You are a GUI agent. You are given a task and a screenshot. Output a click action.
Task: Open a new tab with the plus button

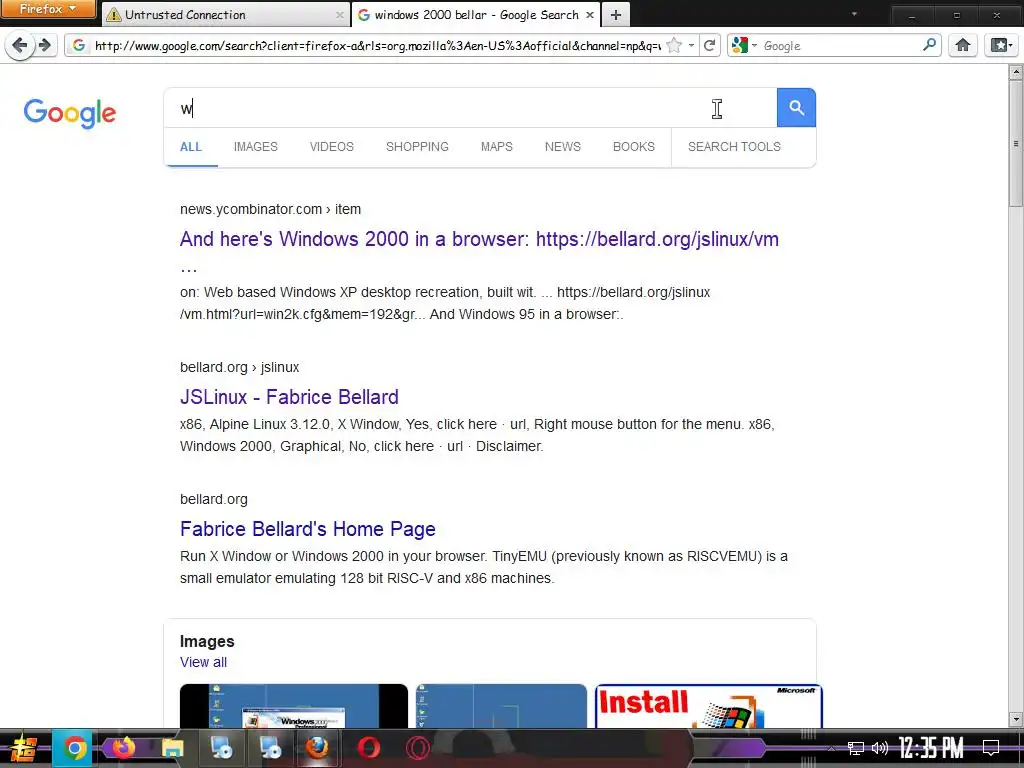point(616,14)
